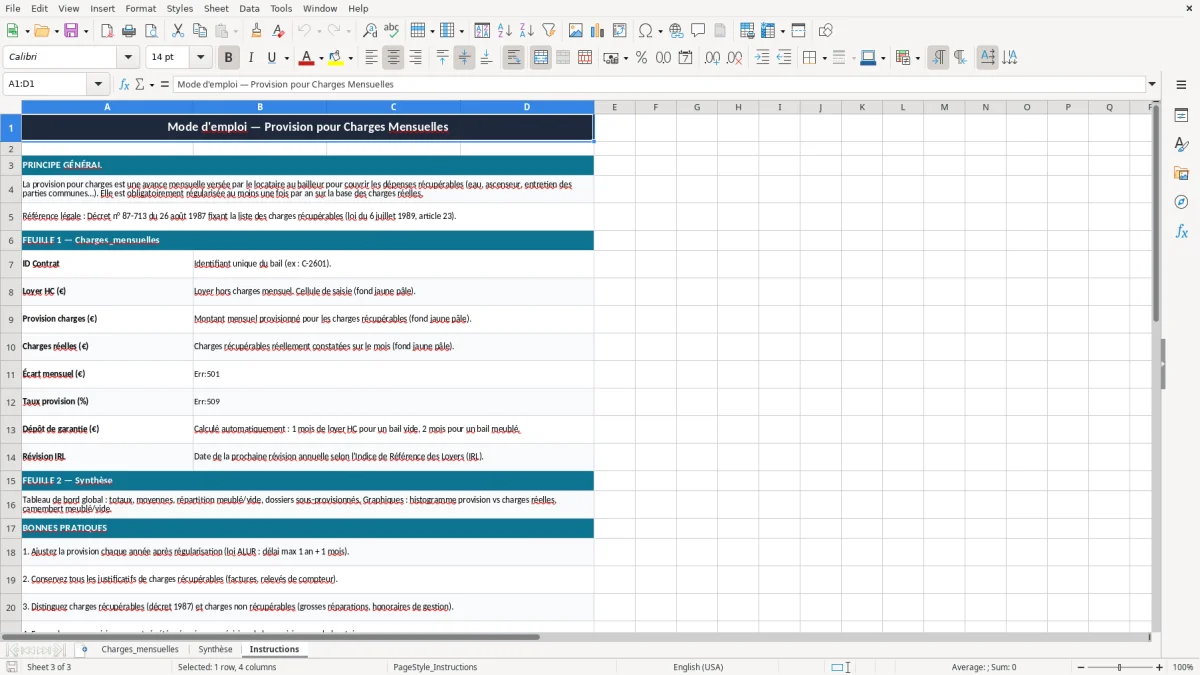Click the Copy icon
Viewport: 1200px width, 675px height.
point(199,31)
